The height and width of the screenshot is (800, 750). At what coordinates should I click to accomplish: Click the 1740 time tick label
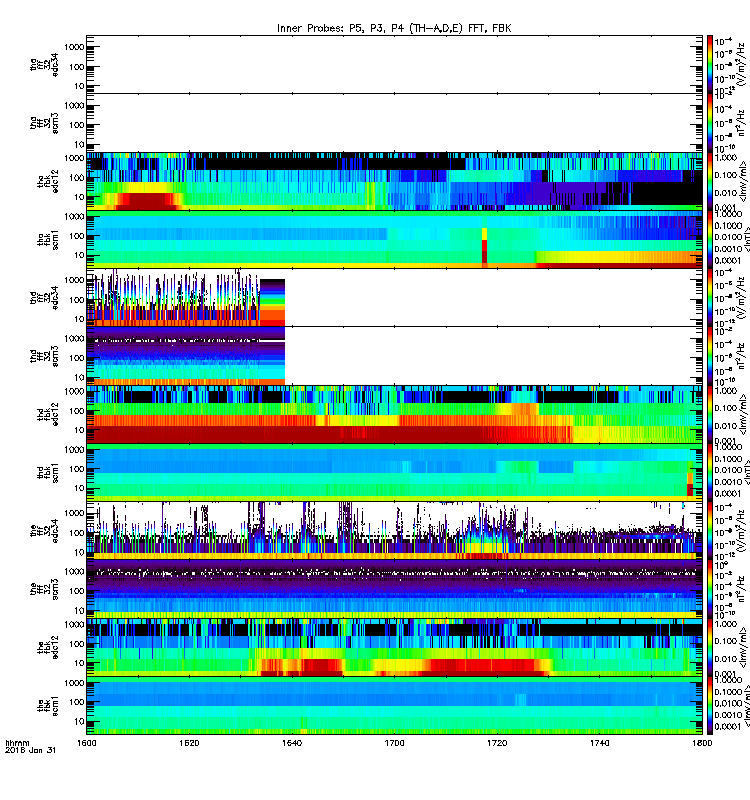[x=599, y=743]
